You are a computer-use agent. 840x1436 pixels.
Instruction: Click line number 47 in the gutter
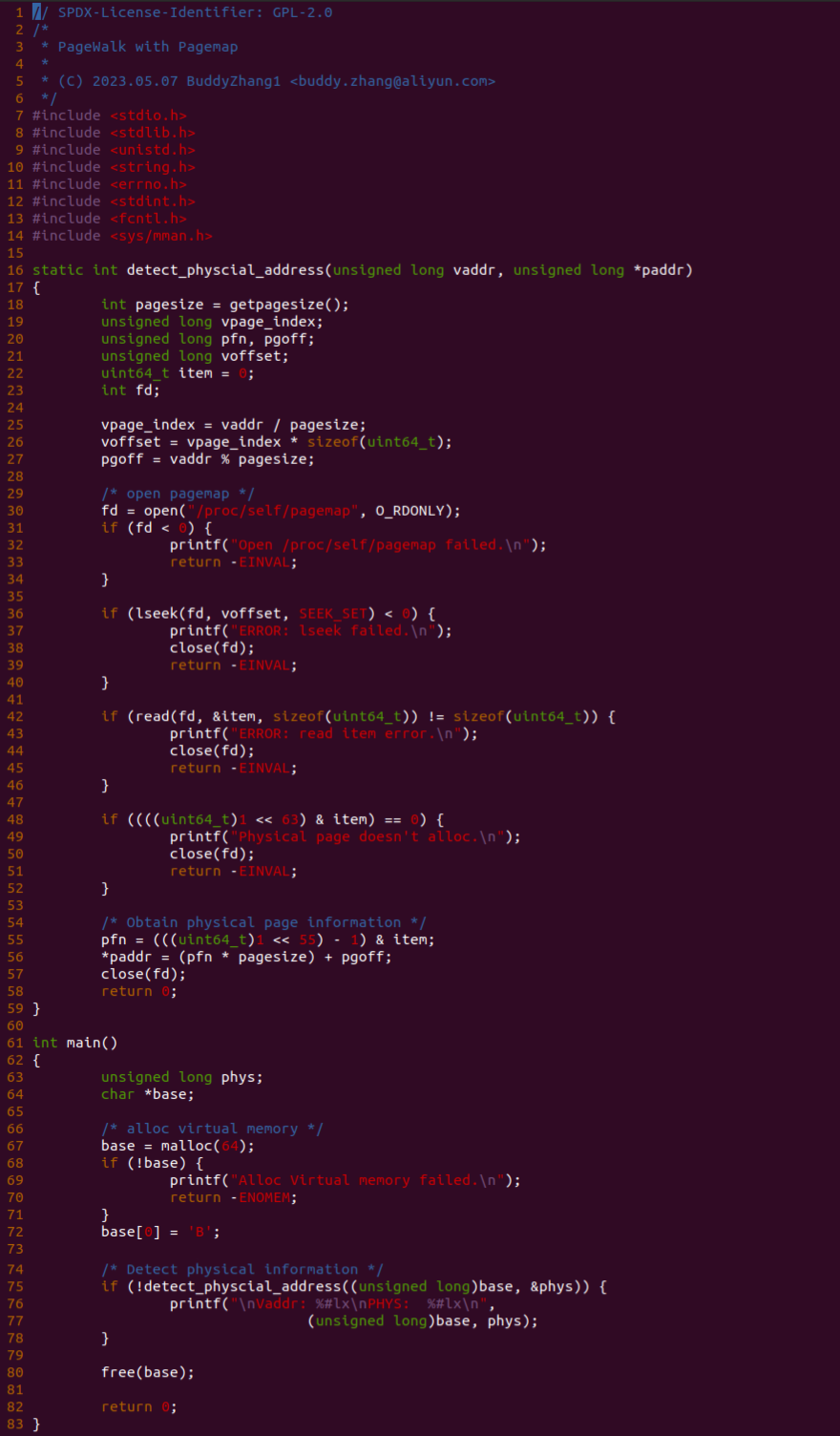pyautogui.click(x=15, y=803)
